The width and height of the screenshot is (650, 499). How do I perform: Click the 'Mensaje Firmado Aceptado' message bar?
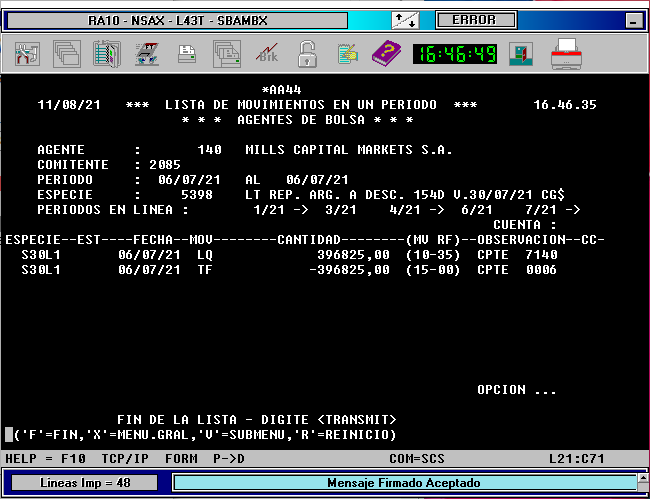[x=404, y=483]
